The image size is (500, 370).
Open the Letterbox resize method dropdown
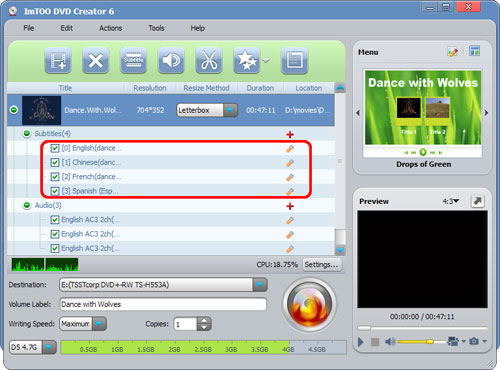[x=230, y=110]
